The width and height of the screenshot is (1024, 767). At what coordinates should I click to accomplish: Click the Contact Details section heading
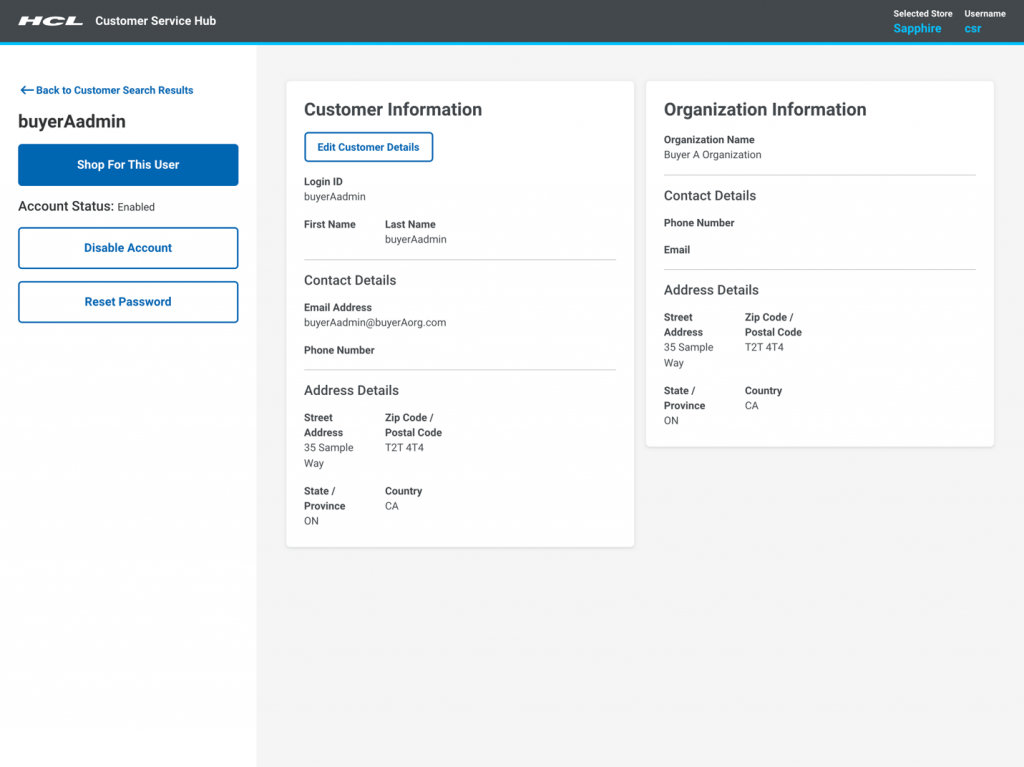[x=350, y=280]
